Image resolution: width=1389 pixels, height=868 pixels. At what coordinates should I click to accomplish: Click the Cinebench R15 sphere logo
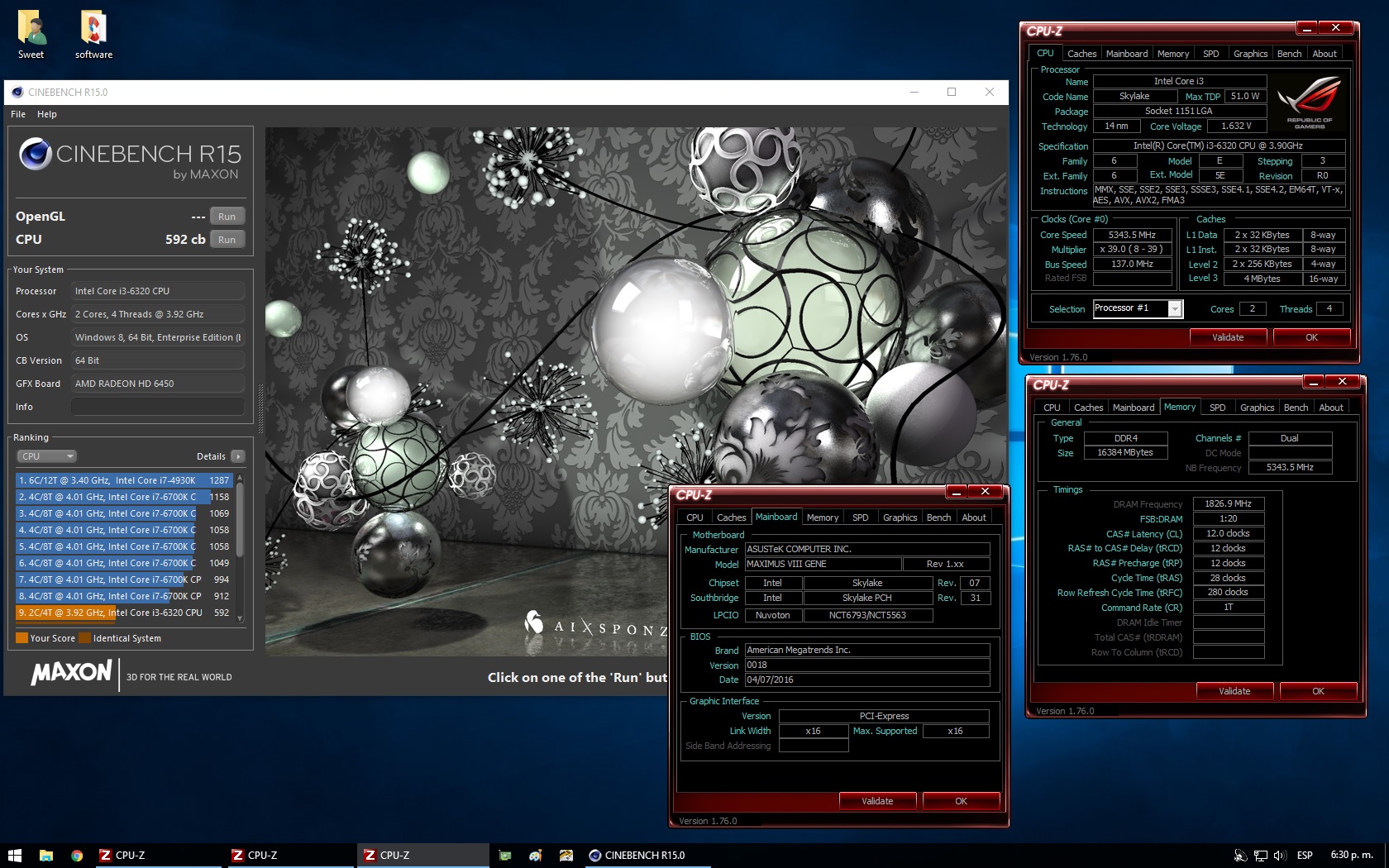click(36, 154)
